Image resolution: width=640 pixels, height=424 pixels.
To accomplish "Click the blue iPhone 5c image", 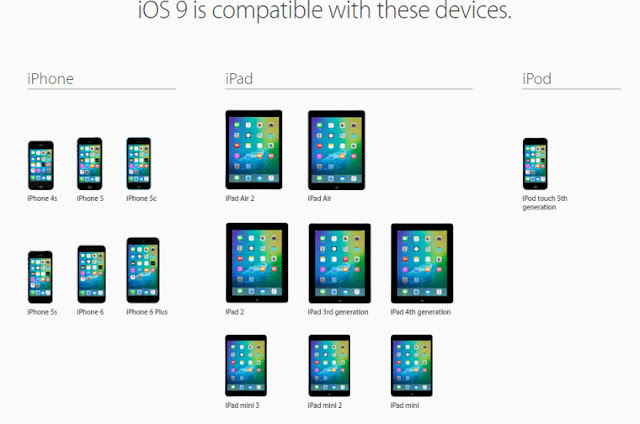I will pos(139,164).
